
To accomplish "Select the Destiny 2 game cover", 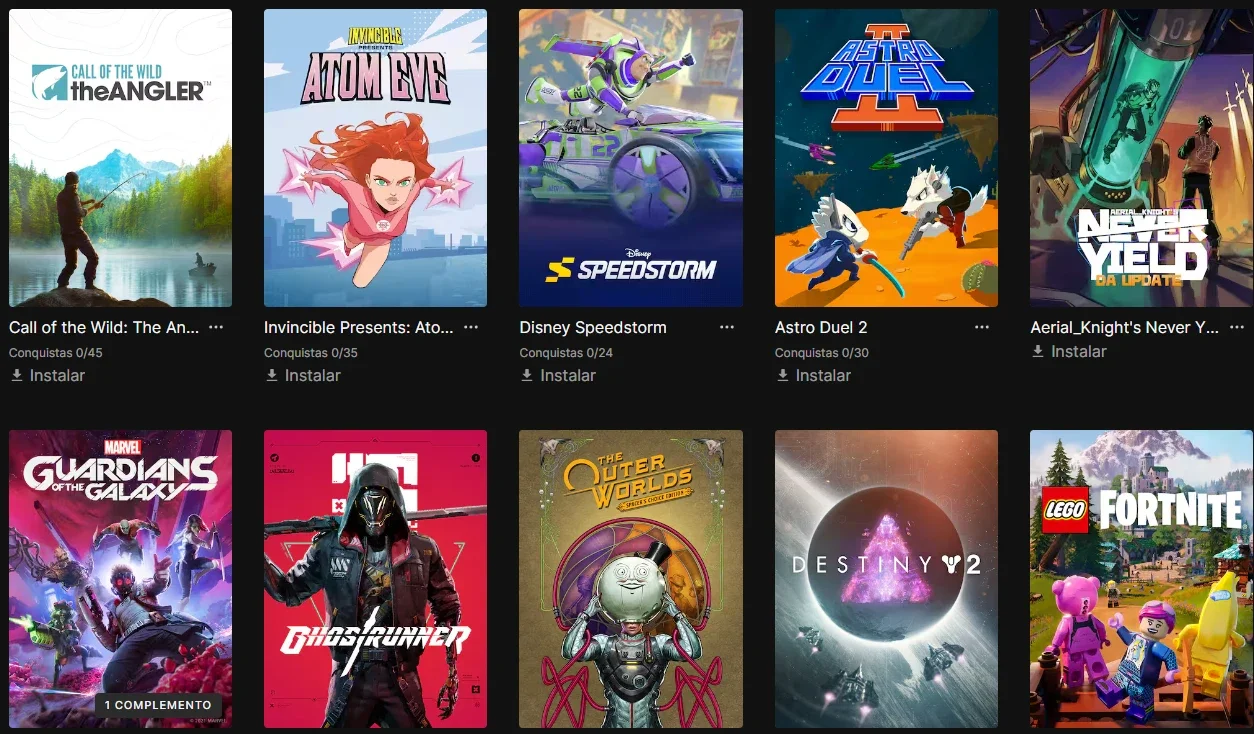I will [886, 579].
